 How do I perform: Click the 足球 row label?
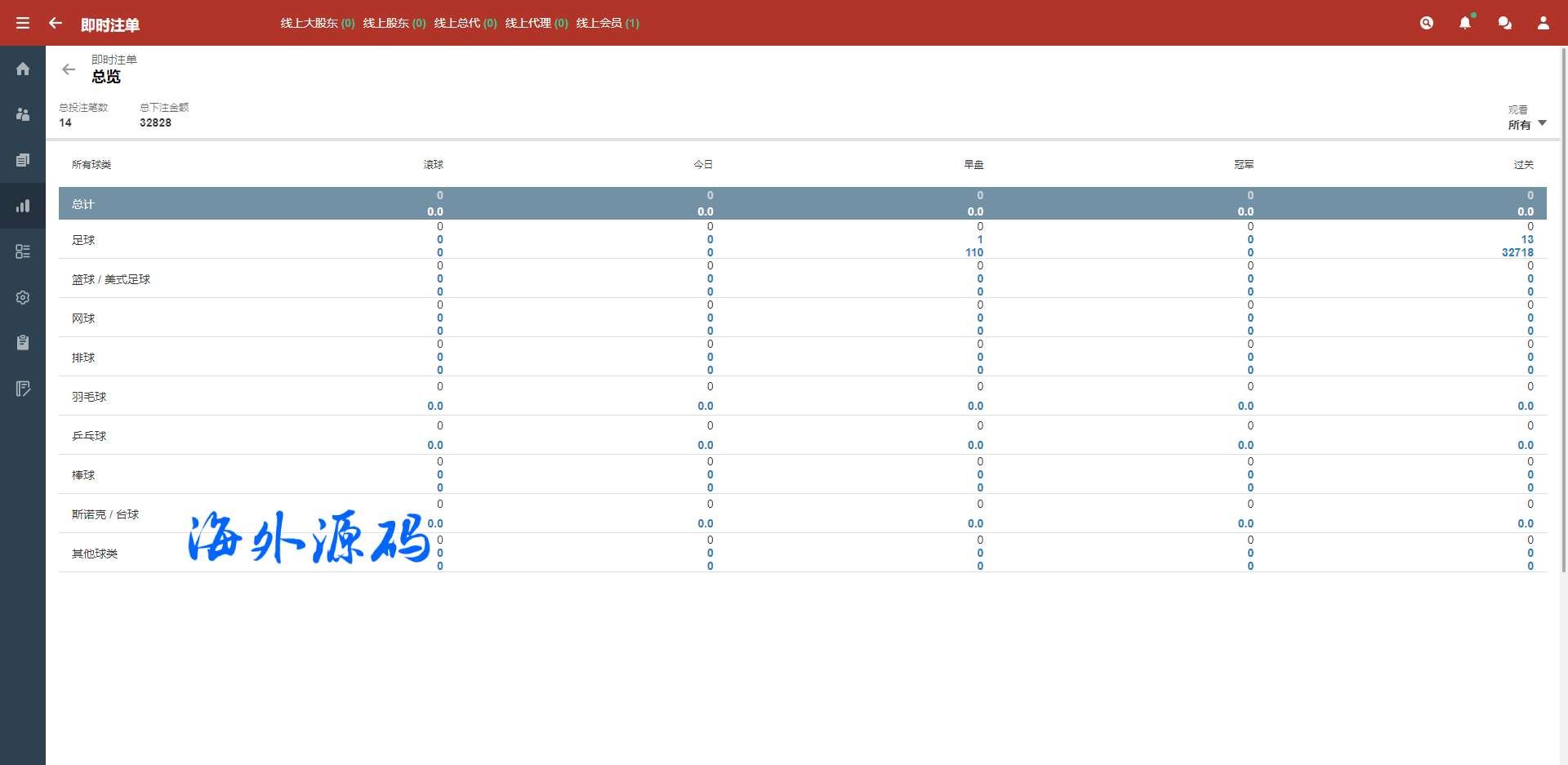click(83, 240)
